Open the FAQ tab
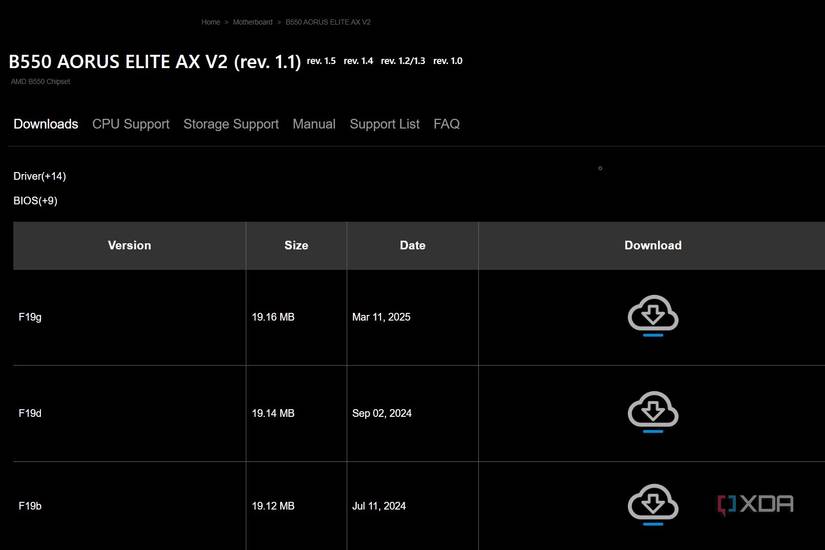This screenshot has height=550, width=825. [447, 124]
